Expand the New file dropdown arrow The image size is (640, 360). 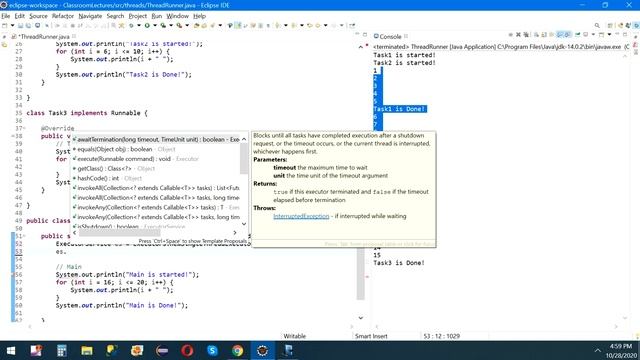click(x=13, y=25)
